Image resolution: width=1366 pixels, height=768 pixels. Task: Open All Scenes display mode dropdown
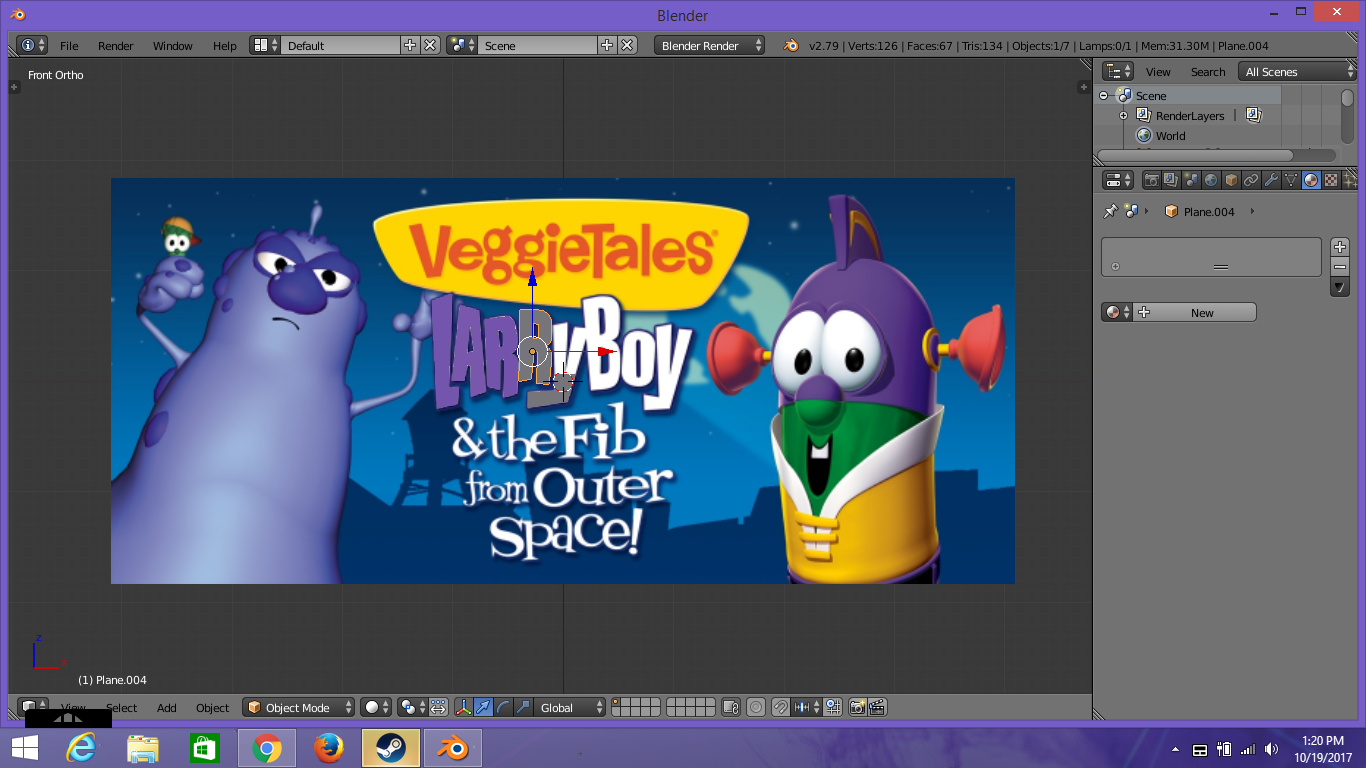pyautogui.click(x=1297, y=71)
